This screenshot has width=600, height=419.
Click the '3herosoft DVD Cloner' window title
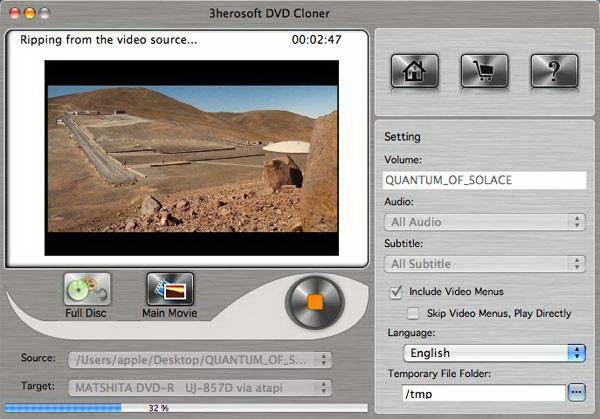tap(269, 13)
